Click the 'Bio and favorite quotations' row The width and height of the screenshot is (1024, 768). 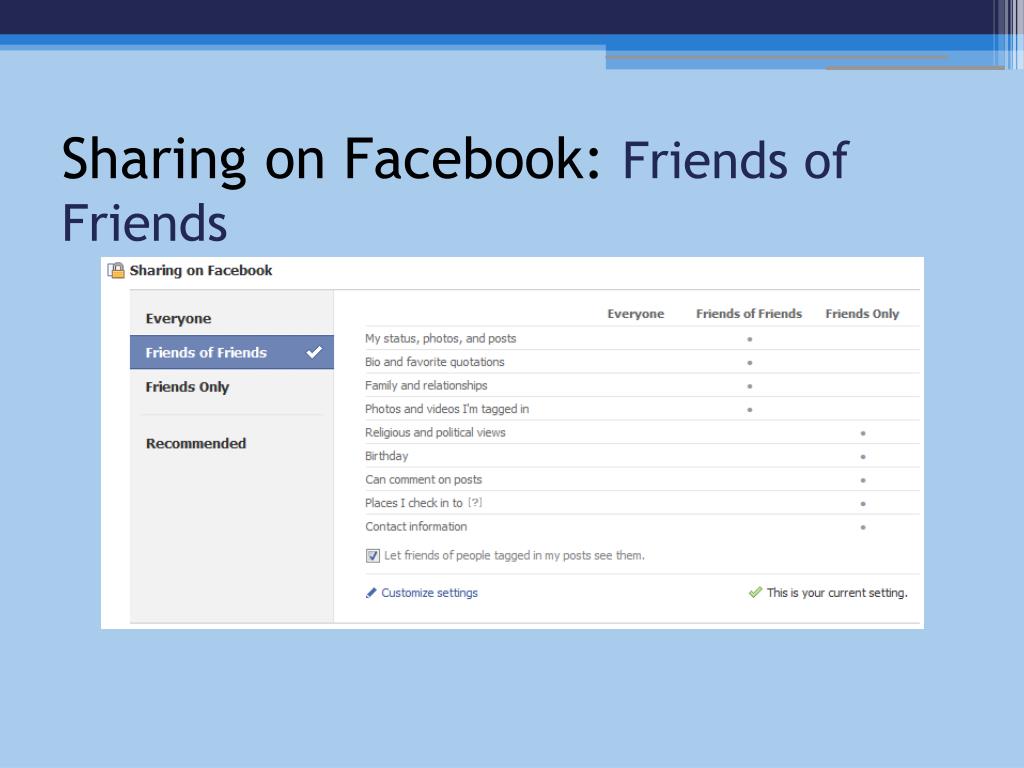(642, 362)
